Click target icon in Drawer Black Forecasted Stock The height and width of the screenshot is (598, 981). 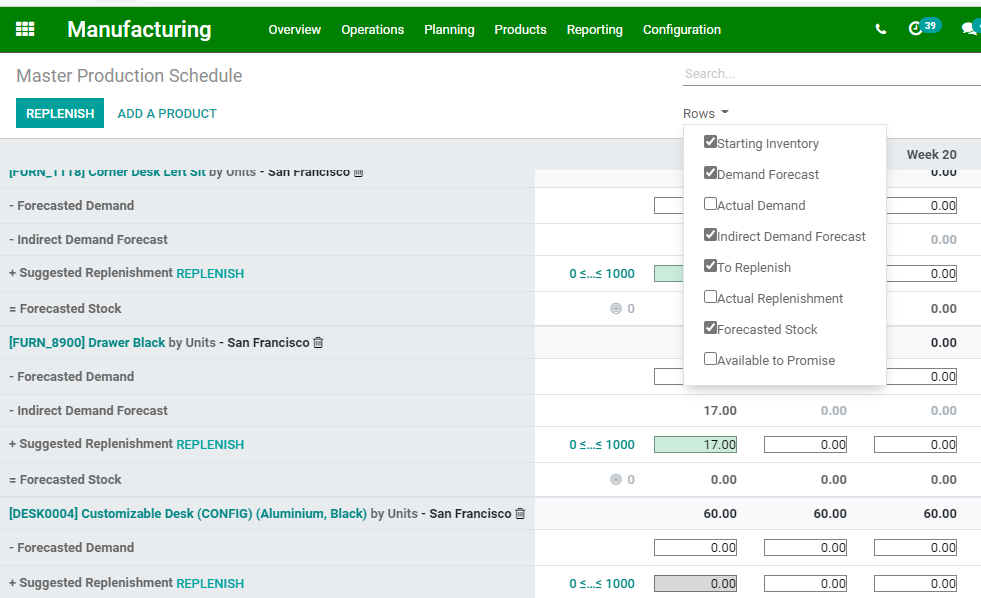[616, 480]
